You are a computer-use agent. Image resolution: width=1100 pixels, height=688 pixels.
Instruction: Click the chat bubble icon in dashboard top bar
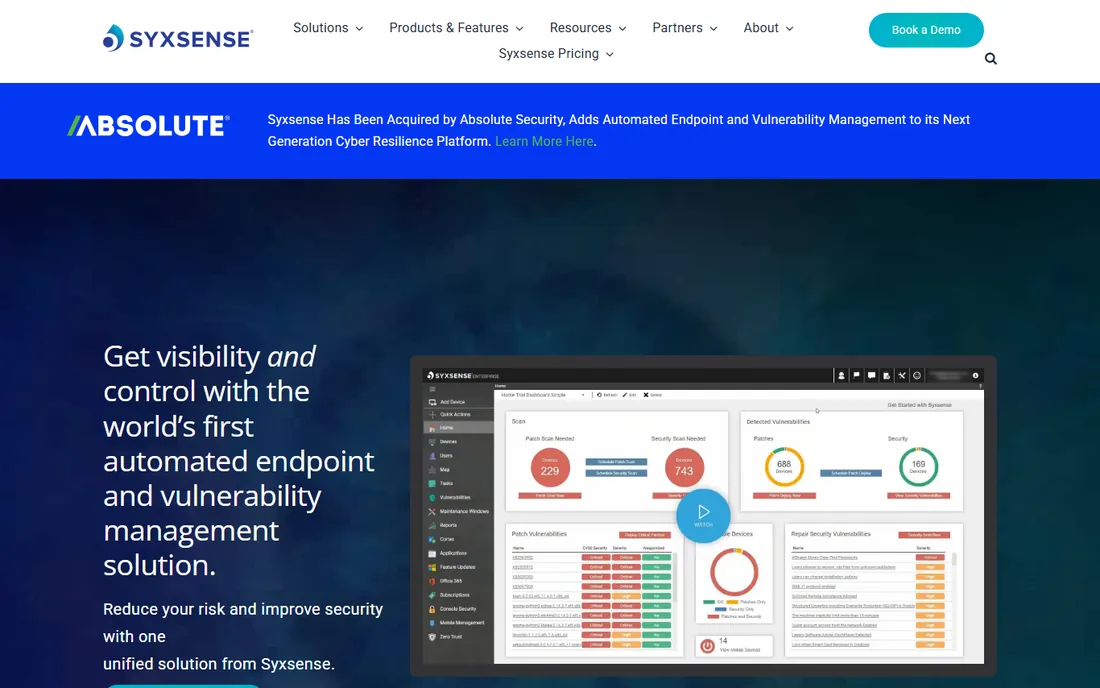click(x=871, y=376)
